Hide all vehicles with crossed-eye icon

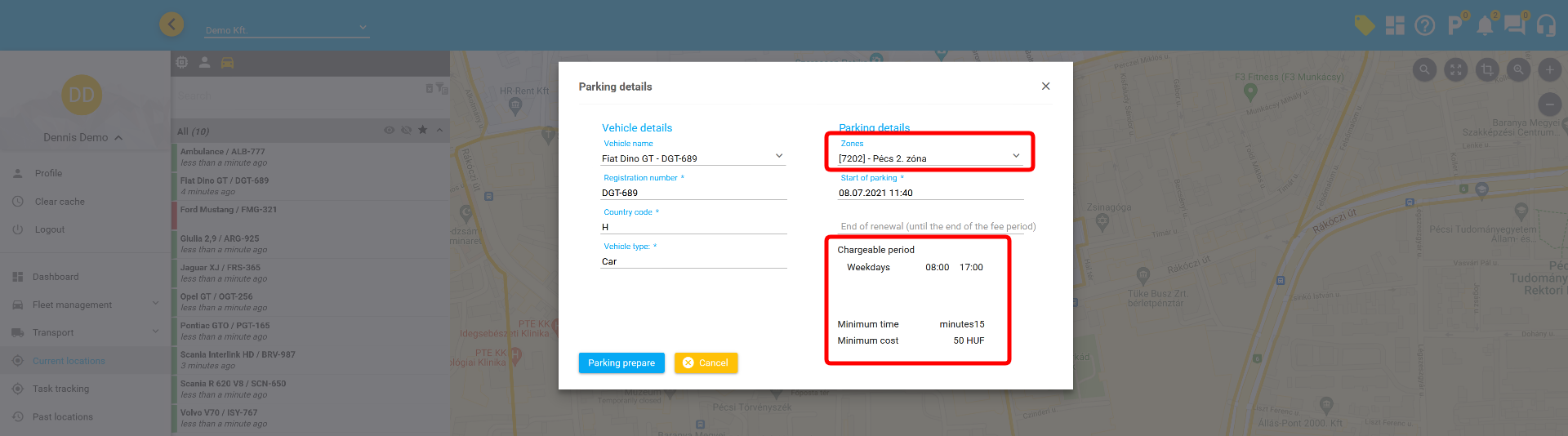tap(406, 130)
